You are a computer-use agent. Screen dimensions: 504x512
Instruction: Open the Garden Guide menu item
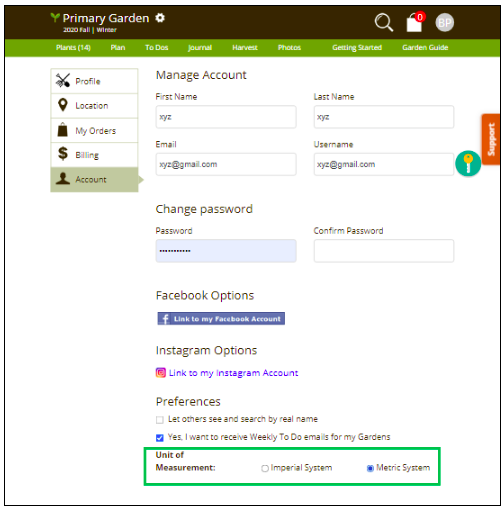[x=425, y=48]
